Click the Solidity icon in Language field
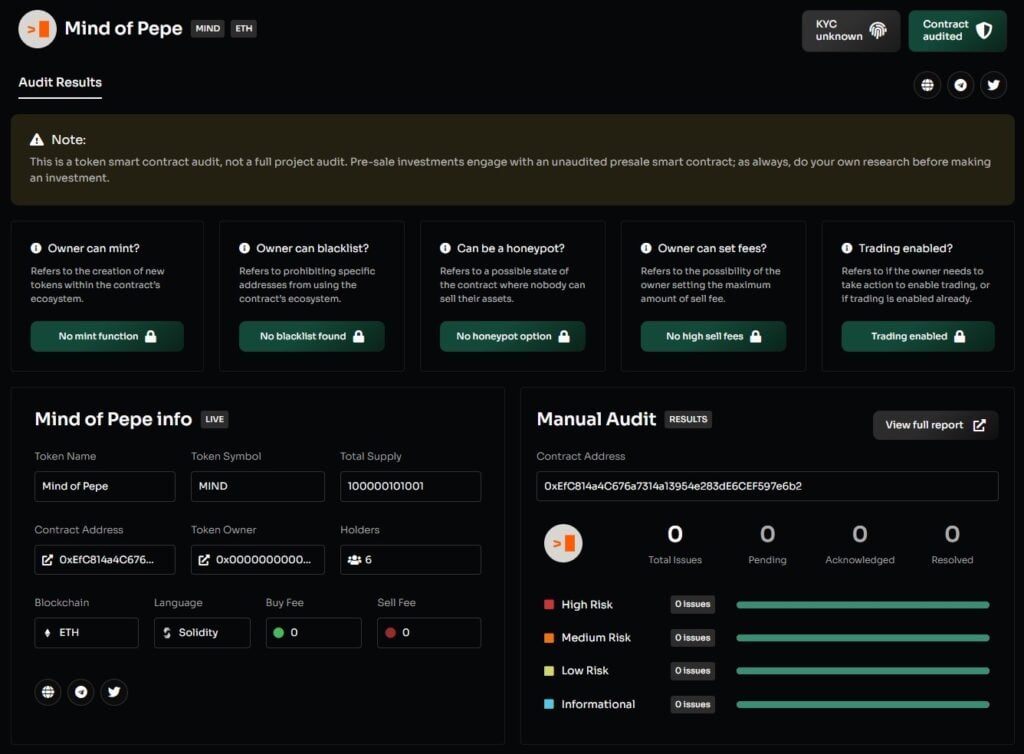Screen dimensions: 1024x754 [167, 633]
